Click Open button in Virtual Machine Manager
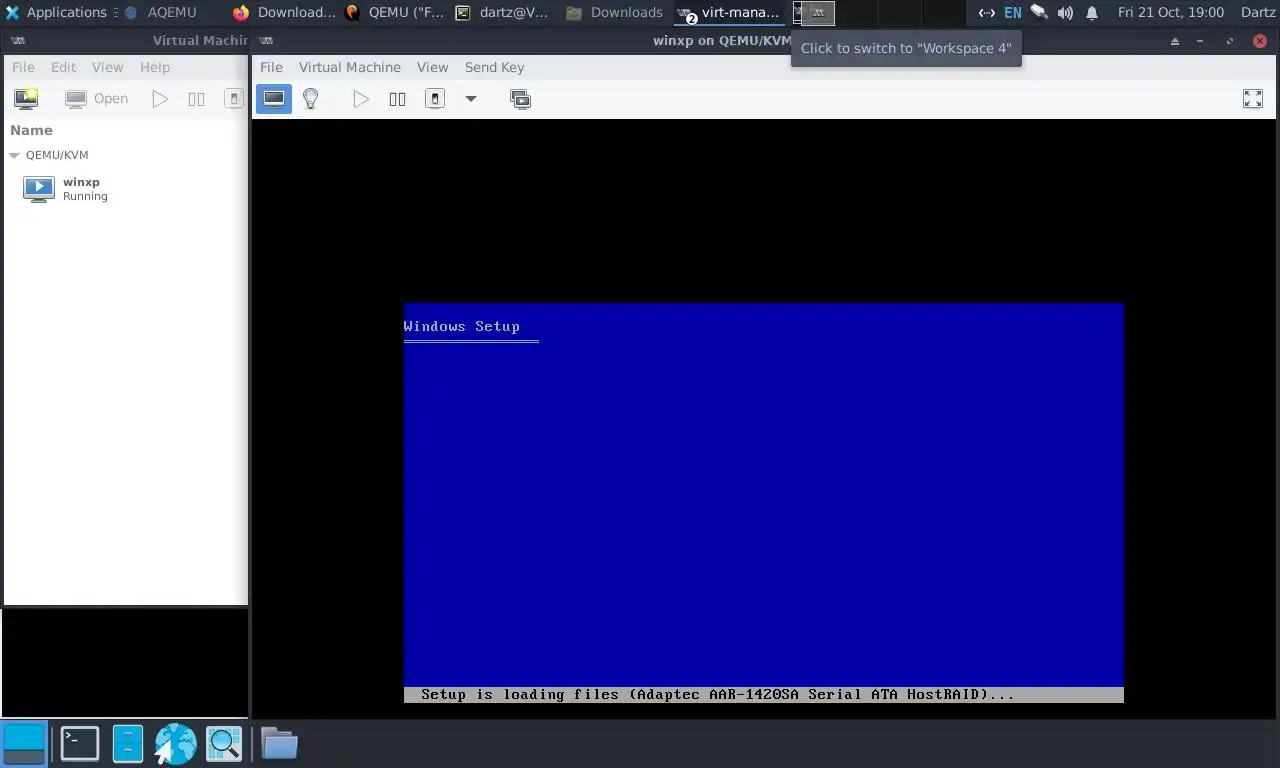This screenshot has height=768, width=1280. (x=97, y=98)
